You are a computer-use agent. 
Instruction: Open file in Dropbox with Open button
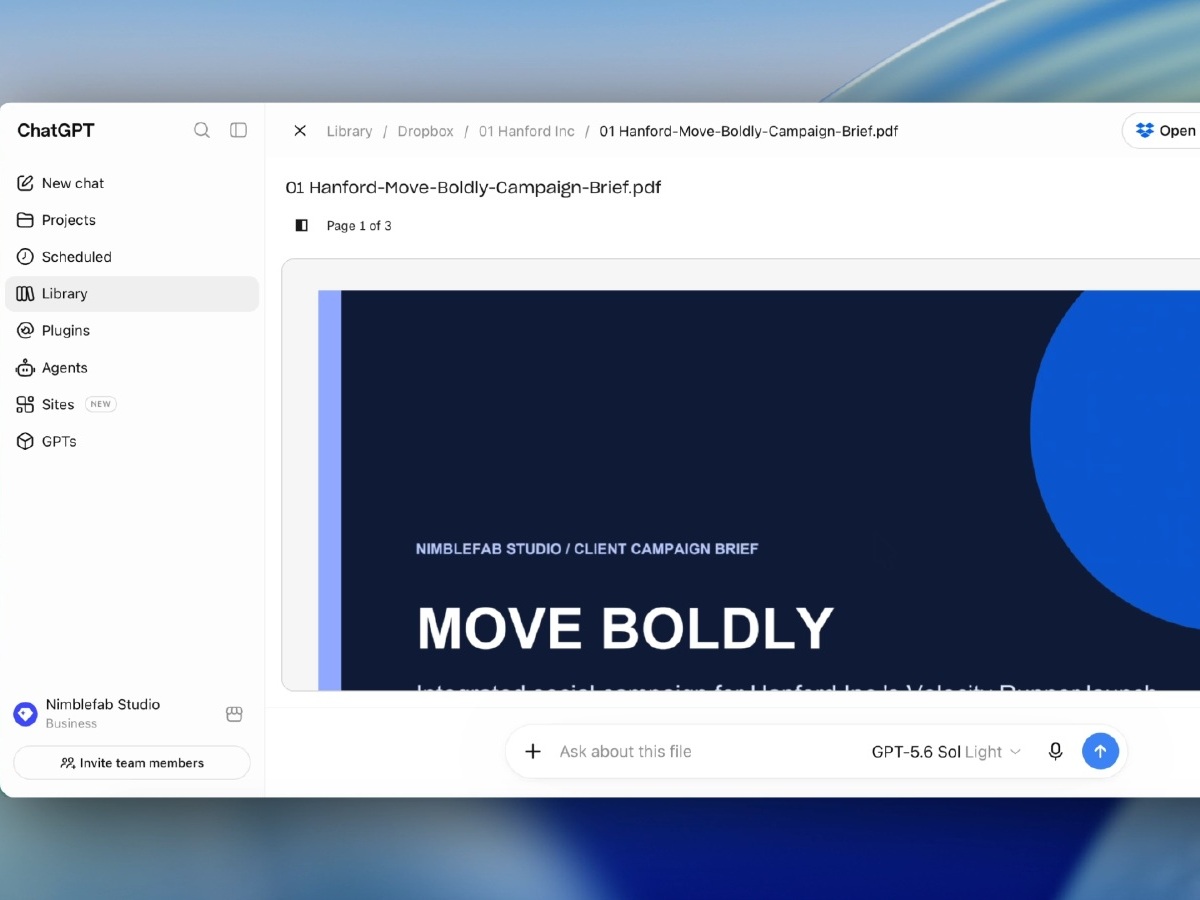click(x=1162, y=131)
